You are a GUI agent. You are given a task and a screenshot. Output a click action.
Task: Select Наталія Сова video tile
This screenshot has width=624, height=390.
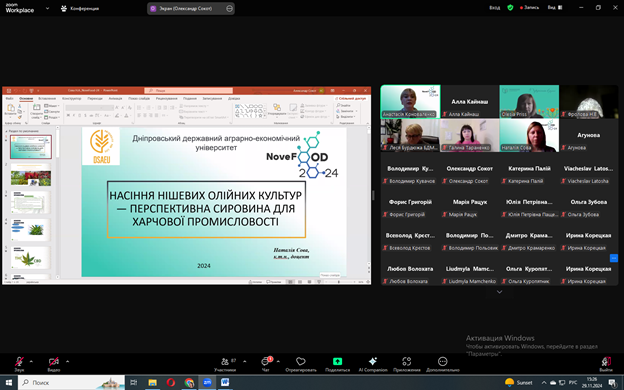pyautogui.click(x=529, y=135)
